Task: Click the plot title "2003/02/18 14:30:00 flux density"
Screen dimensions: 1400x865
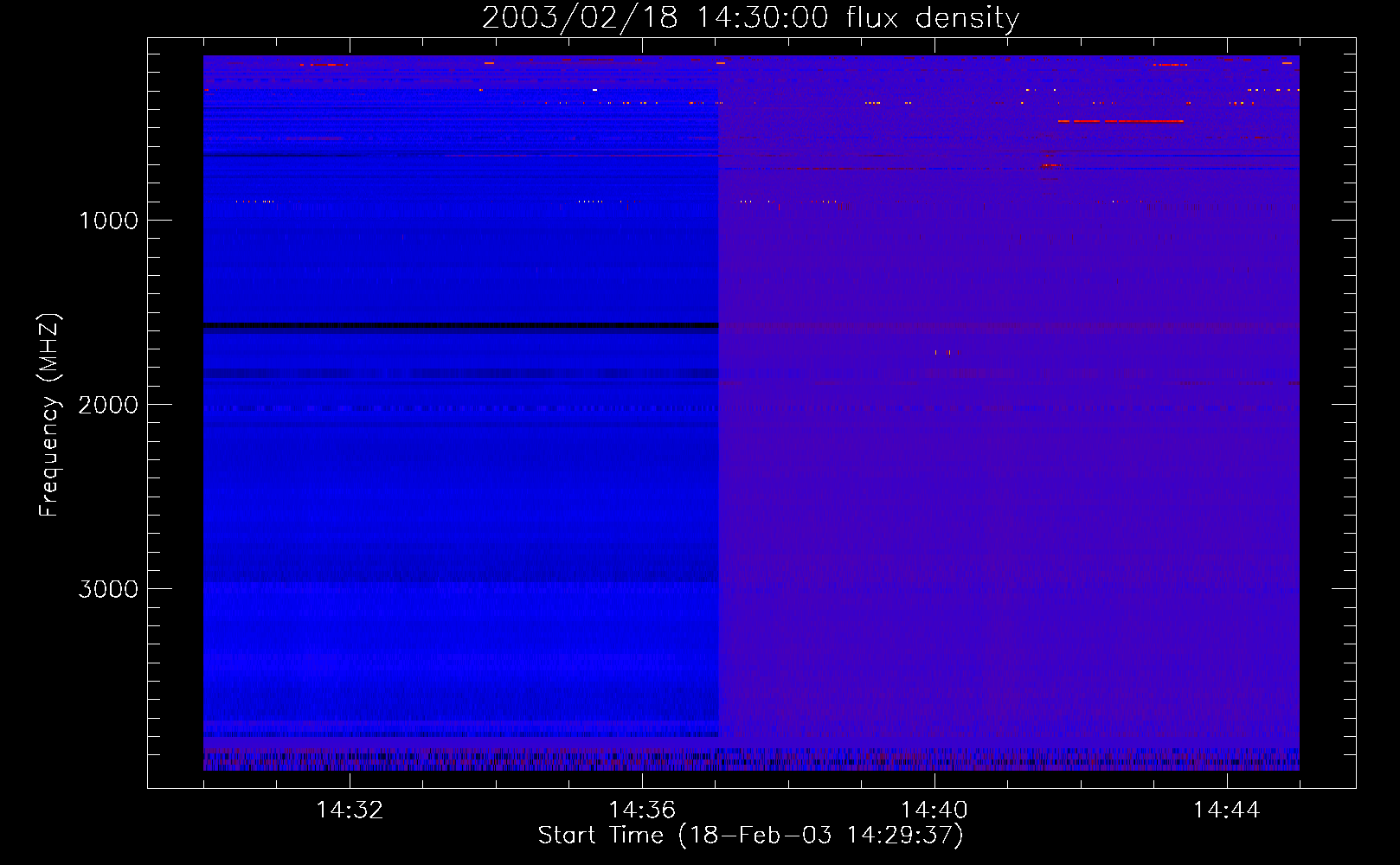Action: 750,17
